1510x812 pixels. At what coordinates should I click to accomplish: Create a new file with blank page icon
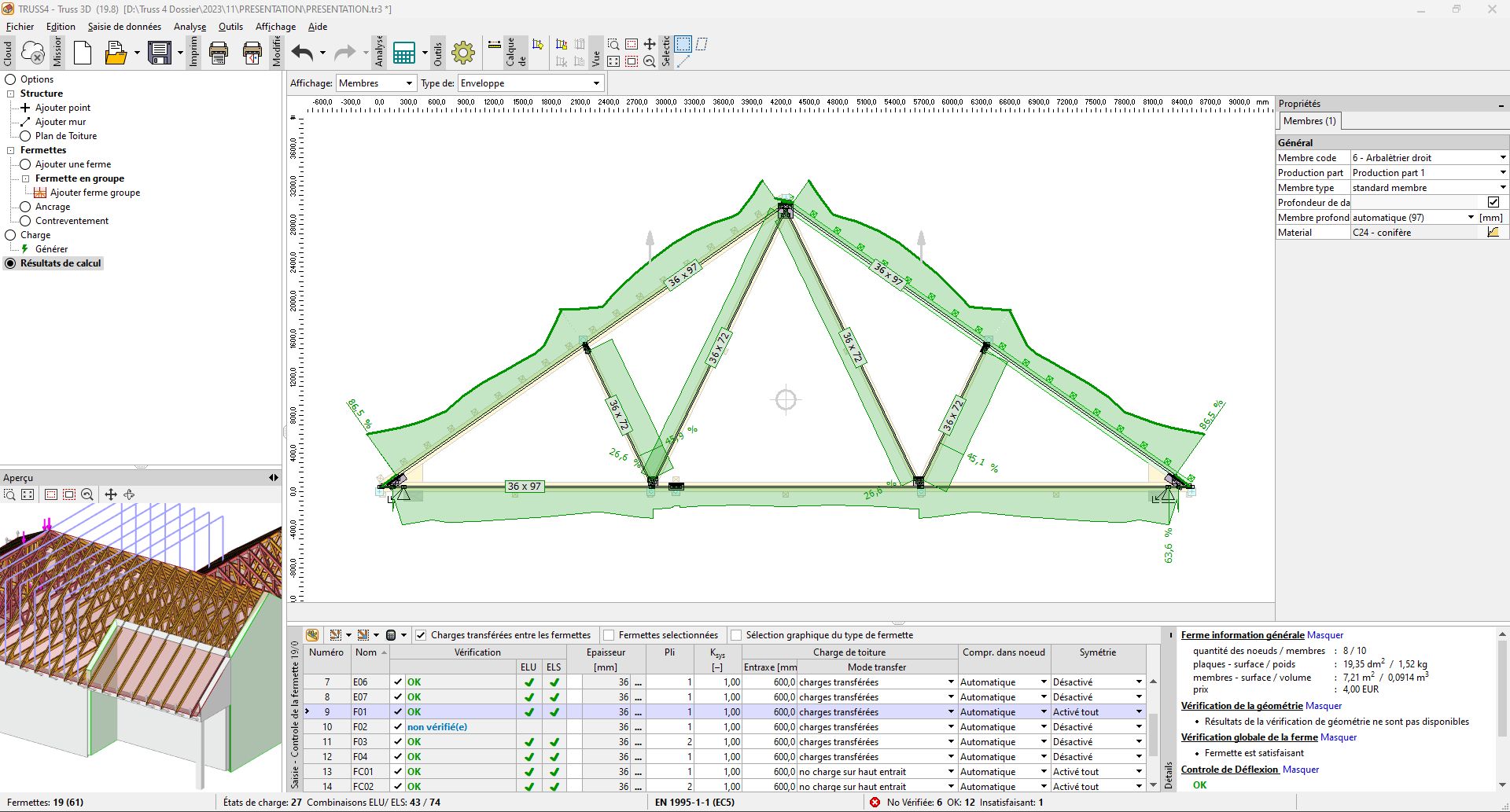pyautogui.click(x=83, y=53)
